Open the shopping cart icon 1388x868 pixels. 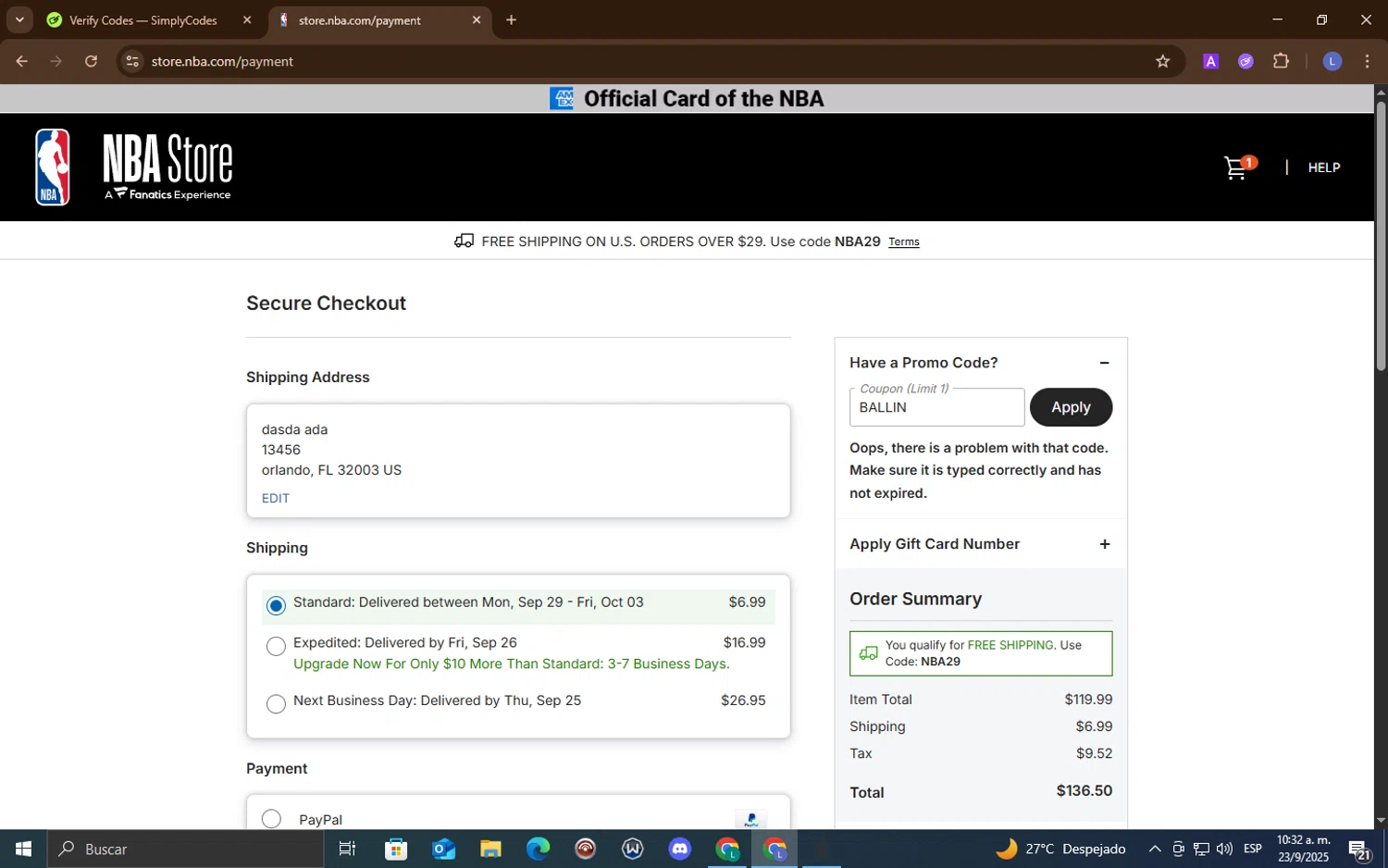click(1238, 167)
